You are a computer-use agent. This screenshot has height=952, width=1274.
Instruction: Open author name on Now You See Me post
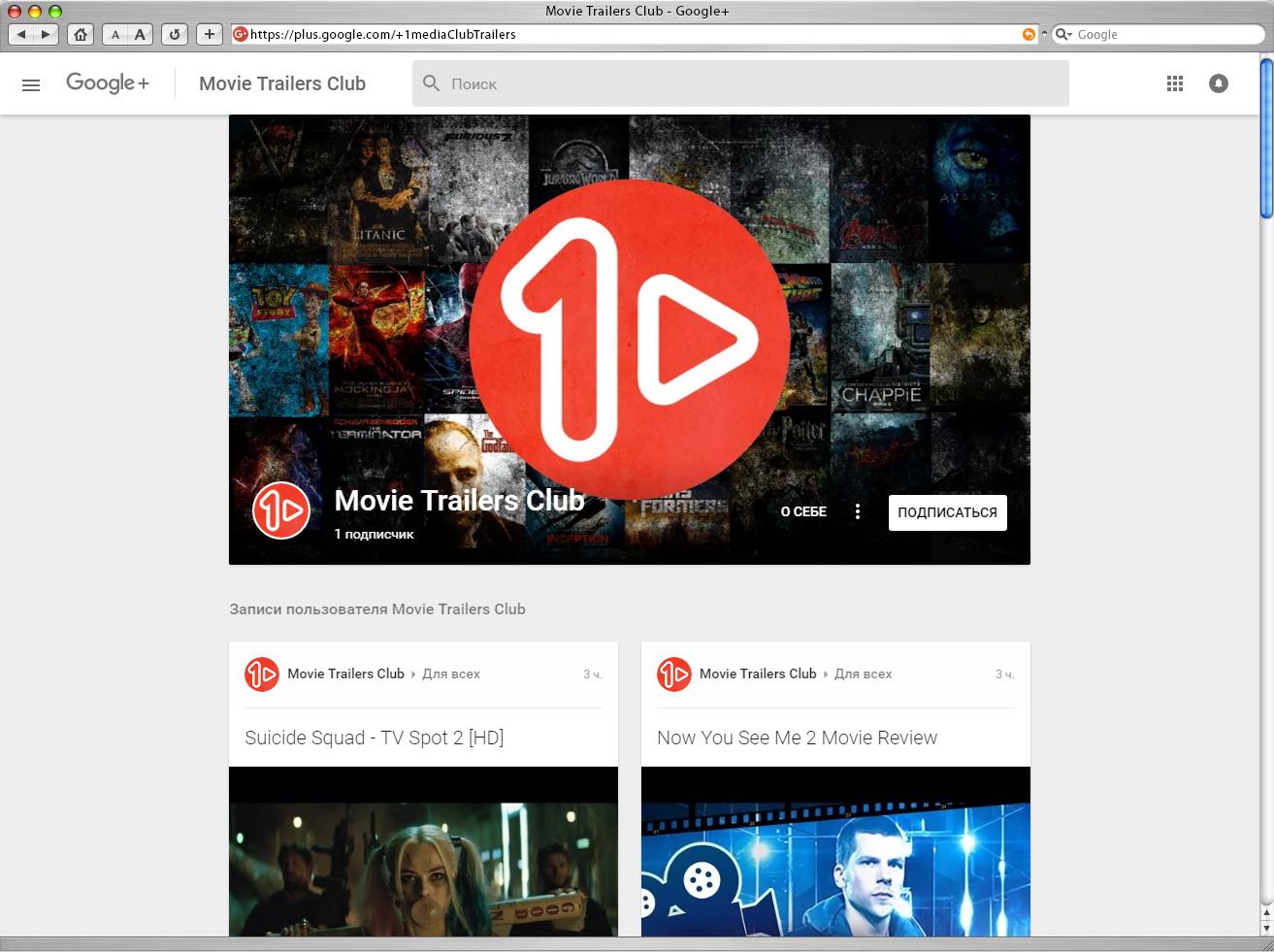click(758, 673)
